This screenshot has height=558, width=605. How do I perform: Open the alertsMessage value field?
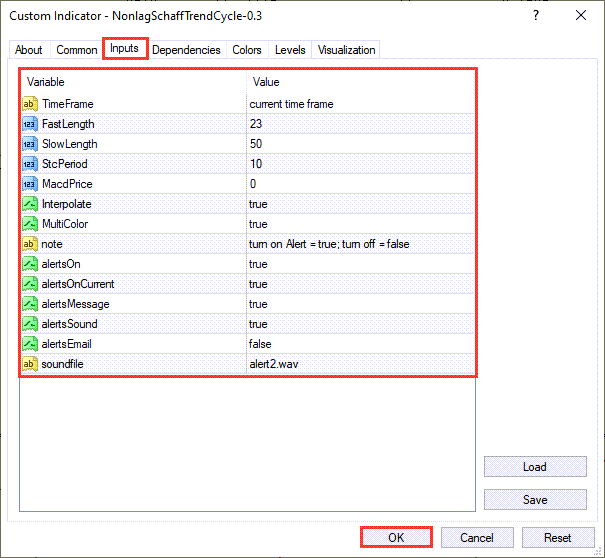360,304
